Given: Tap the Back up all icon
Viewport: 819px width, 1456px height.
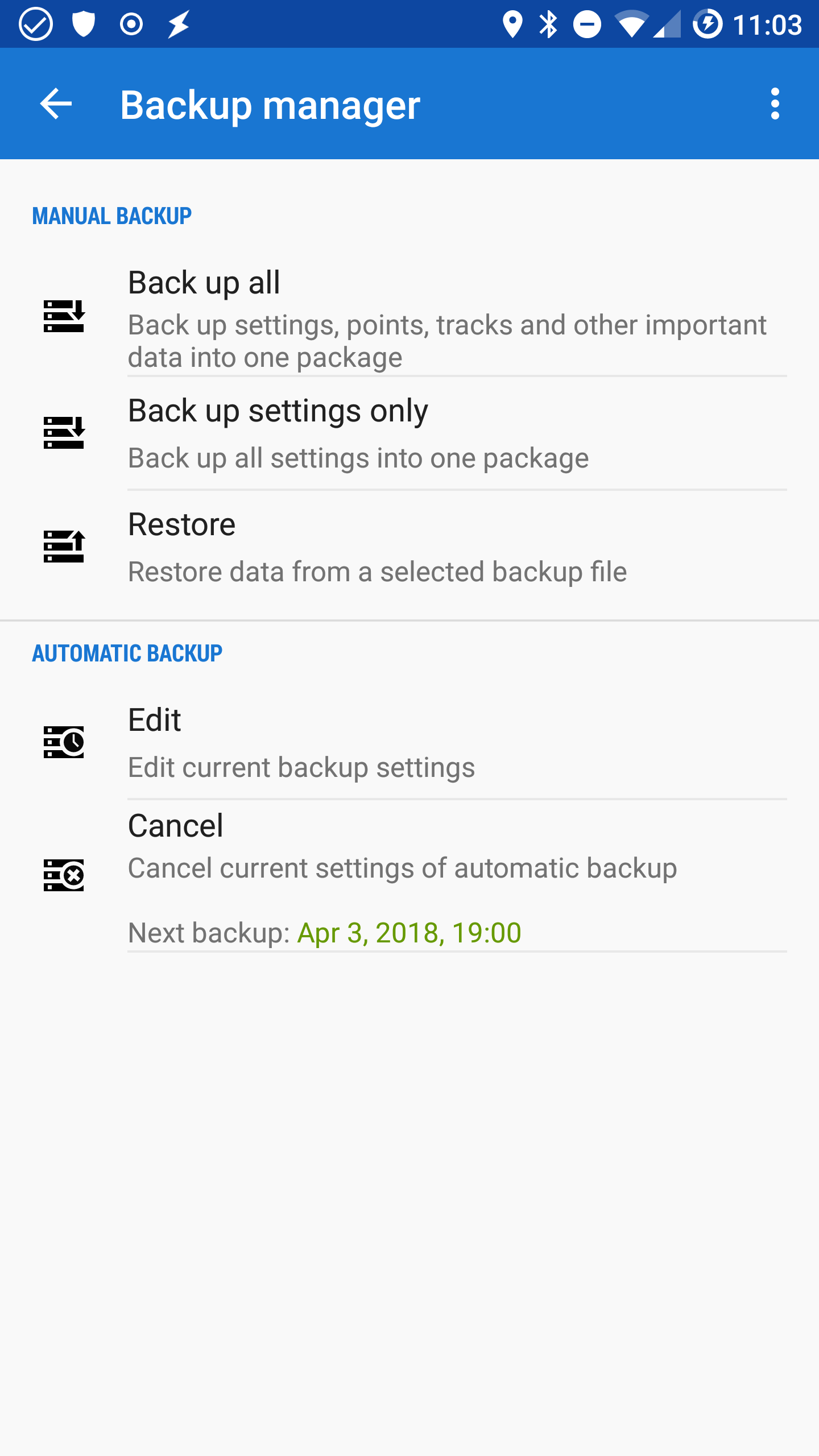Looking at the screenshot, I should (x=64, y=316).
